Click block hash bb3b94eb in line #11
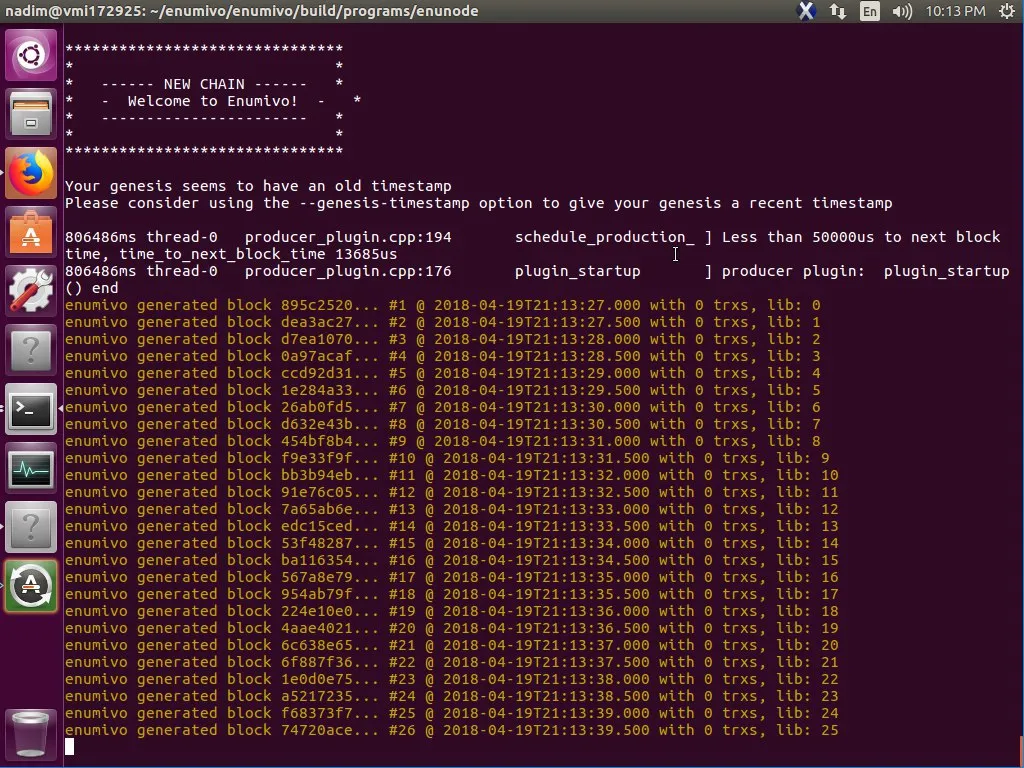This screenshot has width=1024, height=768. pos(317,475)
